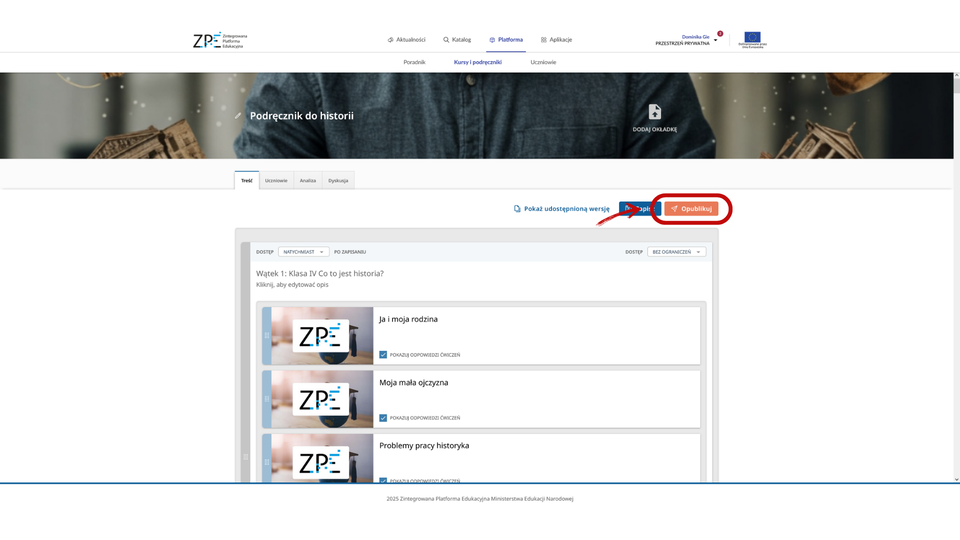Uncheck show exercise answers for Ja i moja rodzina
Screen dimensions: 960x540
click(383, 354)
